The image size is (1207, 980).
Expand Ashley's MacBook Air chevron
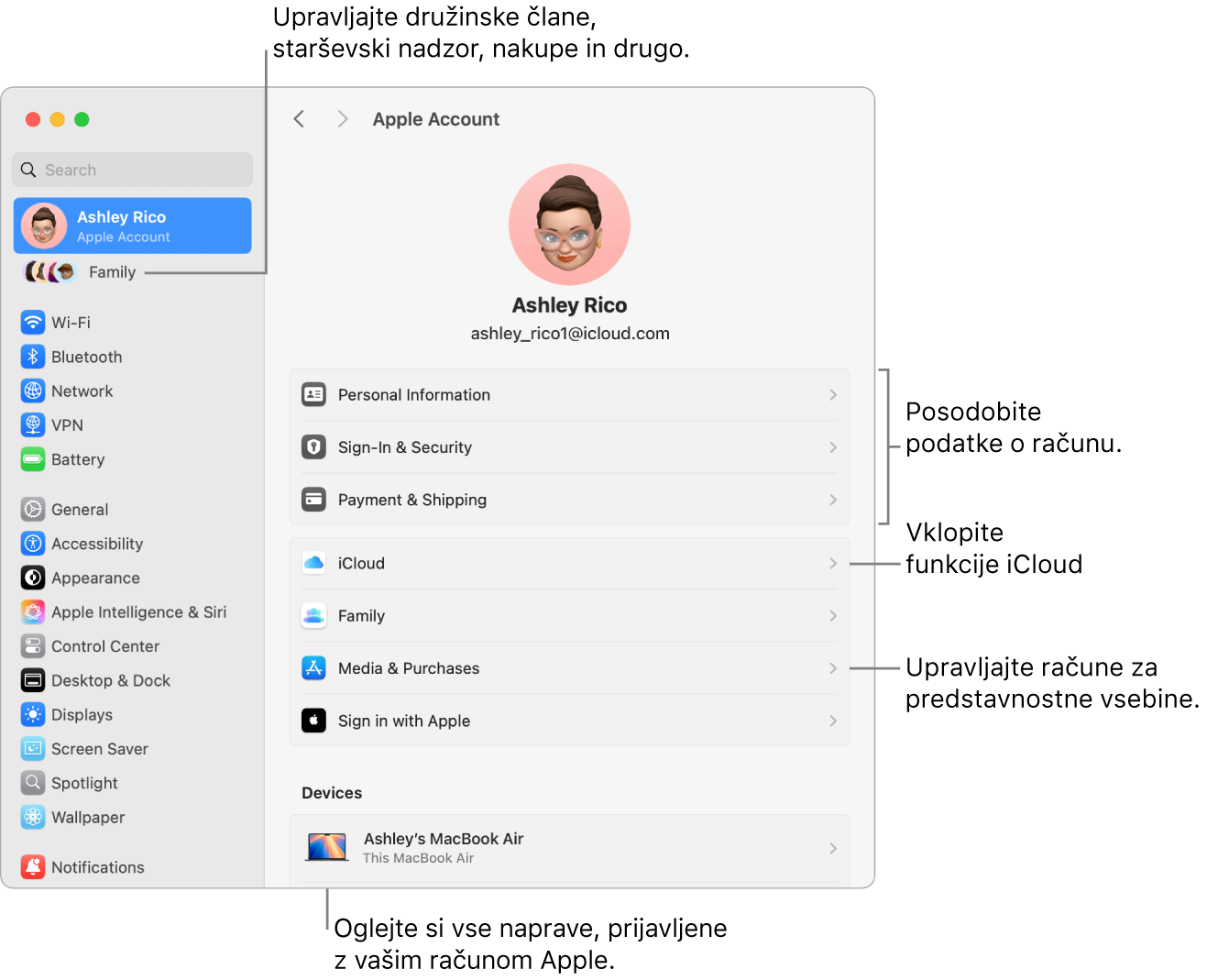click(x=833, y=848)
